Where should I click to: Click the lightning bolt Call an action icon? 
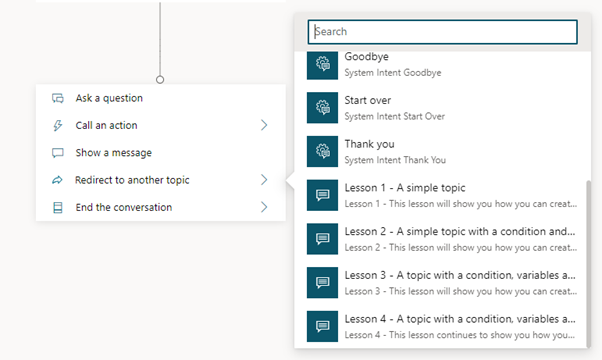[x=58, y=126]
